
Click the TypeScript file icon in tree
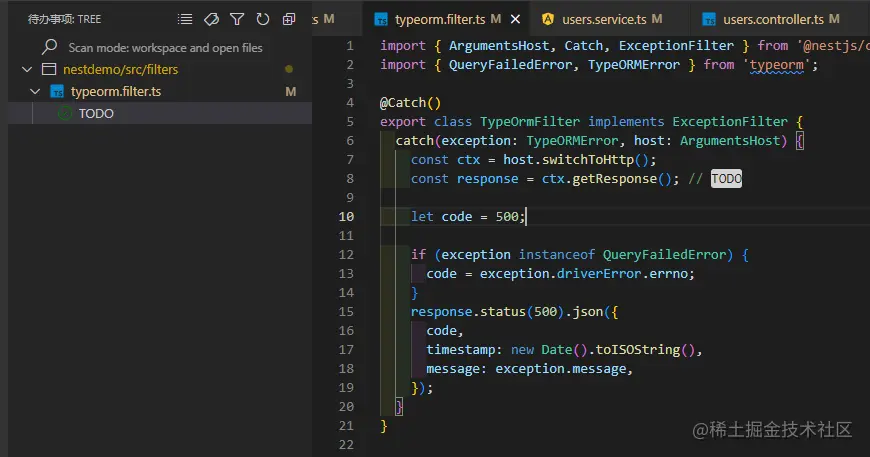(57, 92)
